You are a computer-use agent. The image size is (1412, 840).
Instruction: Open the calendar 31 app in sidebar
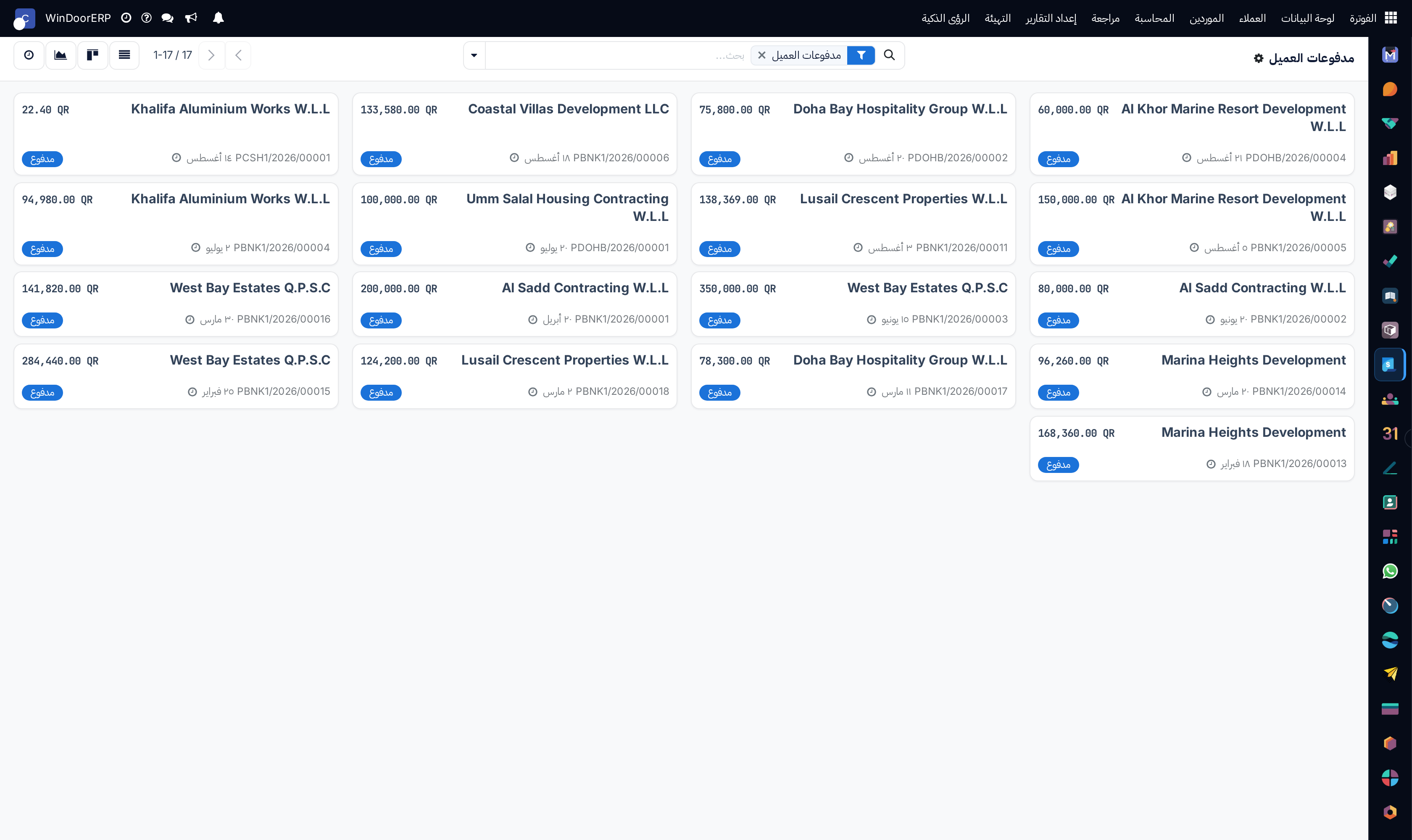(x=1389, y=433)
